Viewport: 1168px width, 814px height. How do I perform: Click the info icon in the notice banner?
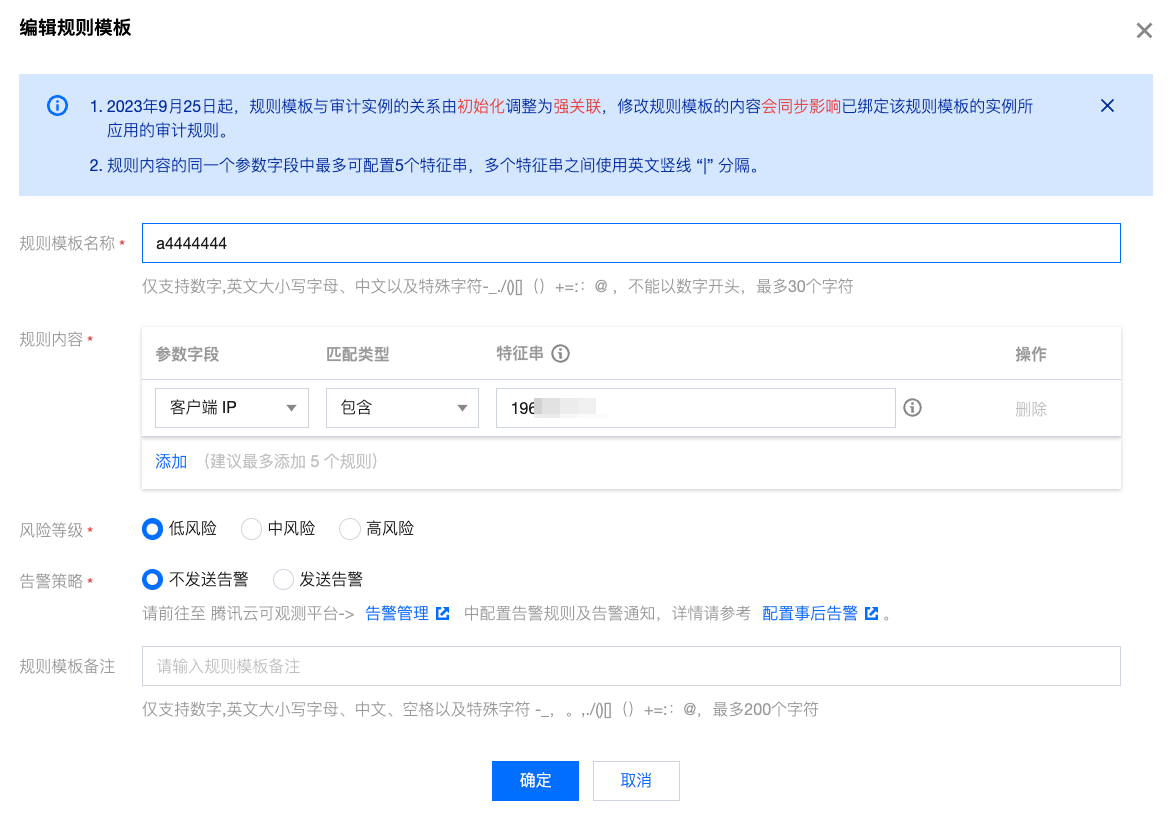57,106
